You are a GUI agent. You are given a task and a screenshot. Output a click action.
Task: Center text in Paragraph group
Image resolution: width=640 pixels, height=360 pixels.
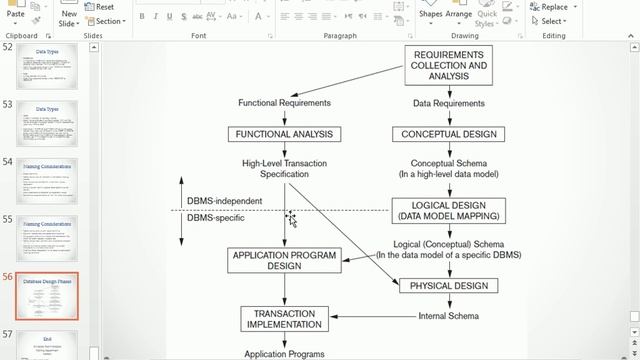click(299, 17)
